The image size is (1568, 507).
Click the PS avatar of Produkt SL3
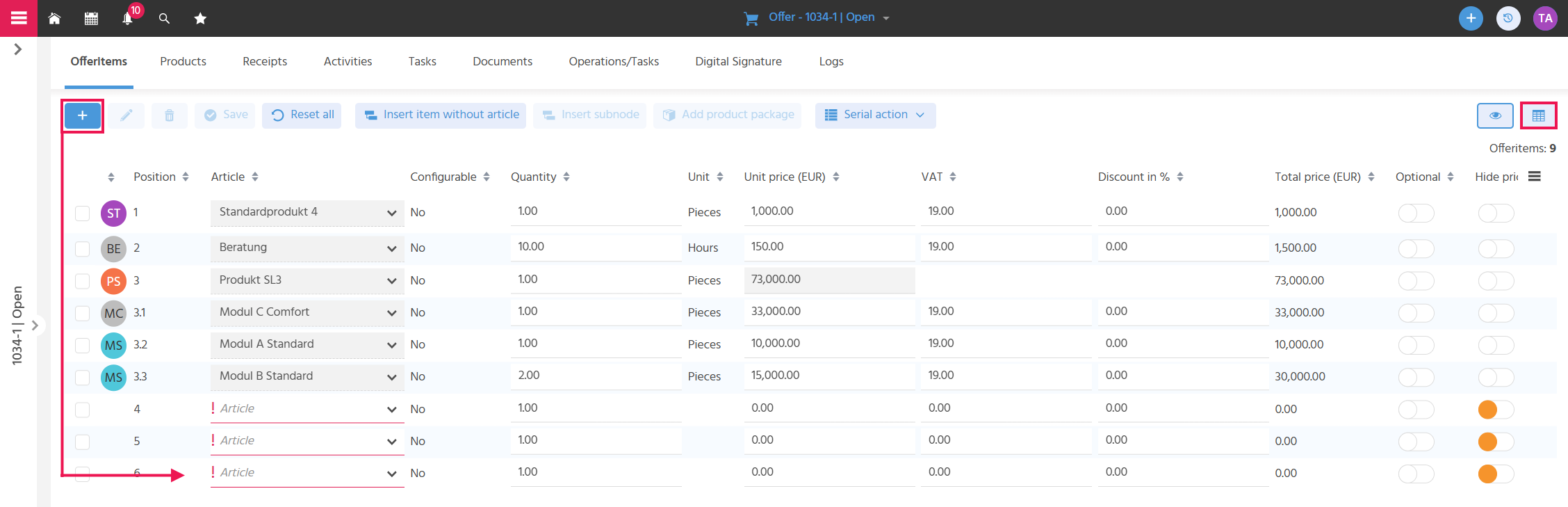pyautogui.click(x=113, y=281)
